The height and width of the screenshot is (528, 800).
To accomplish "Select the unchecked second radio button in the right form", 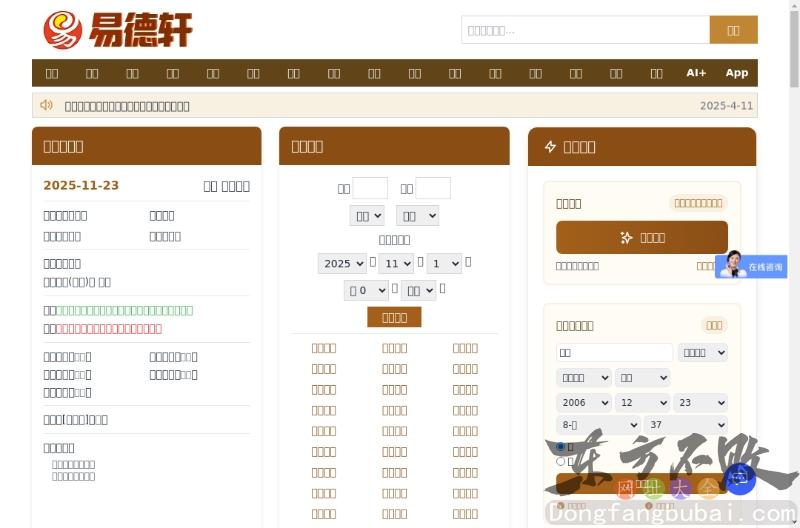I will point(560,461).
